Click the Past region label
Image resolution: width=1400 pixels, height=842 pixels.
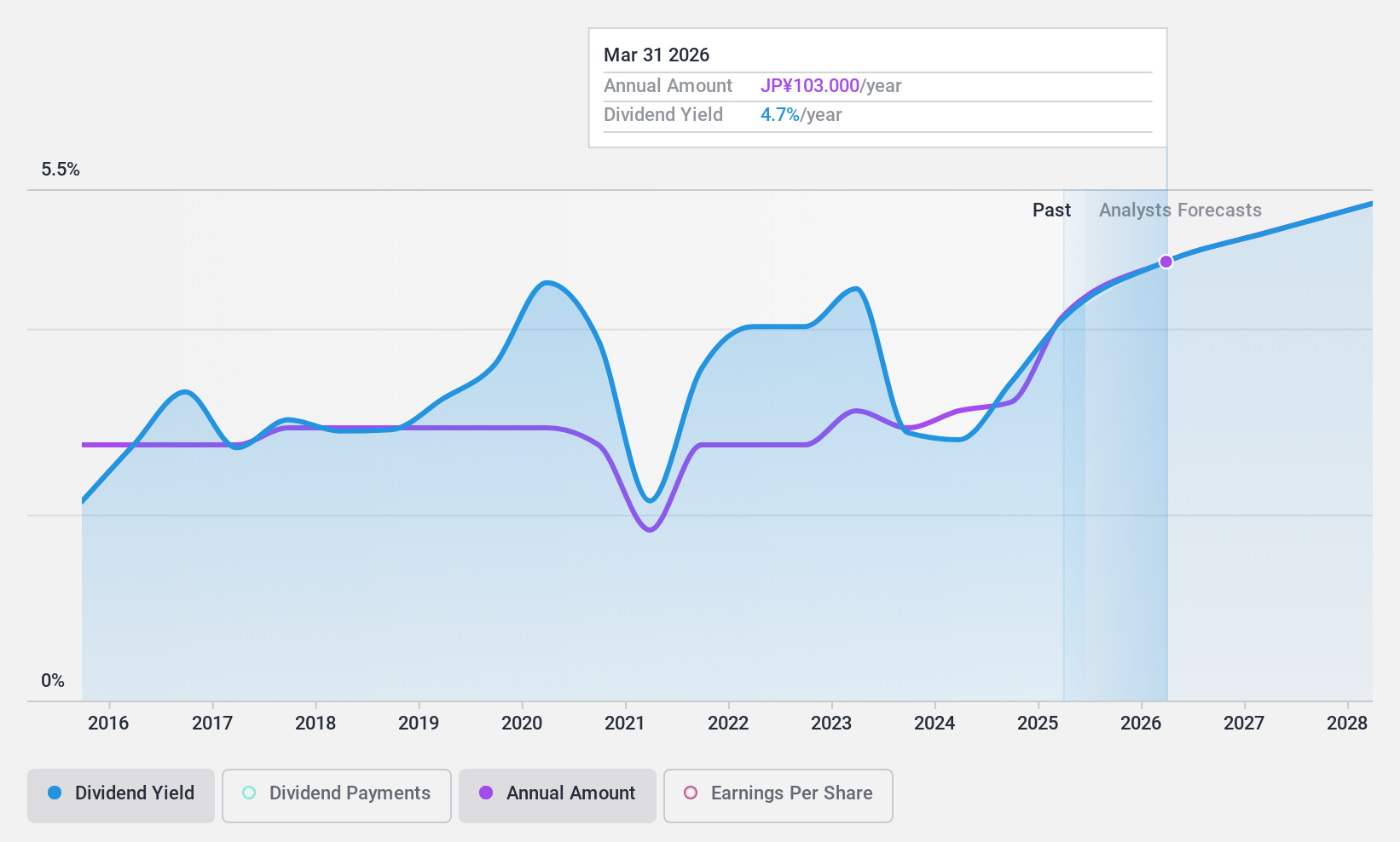pos(1051,210)
